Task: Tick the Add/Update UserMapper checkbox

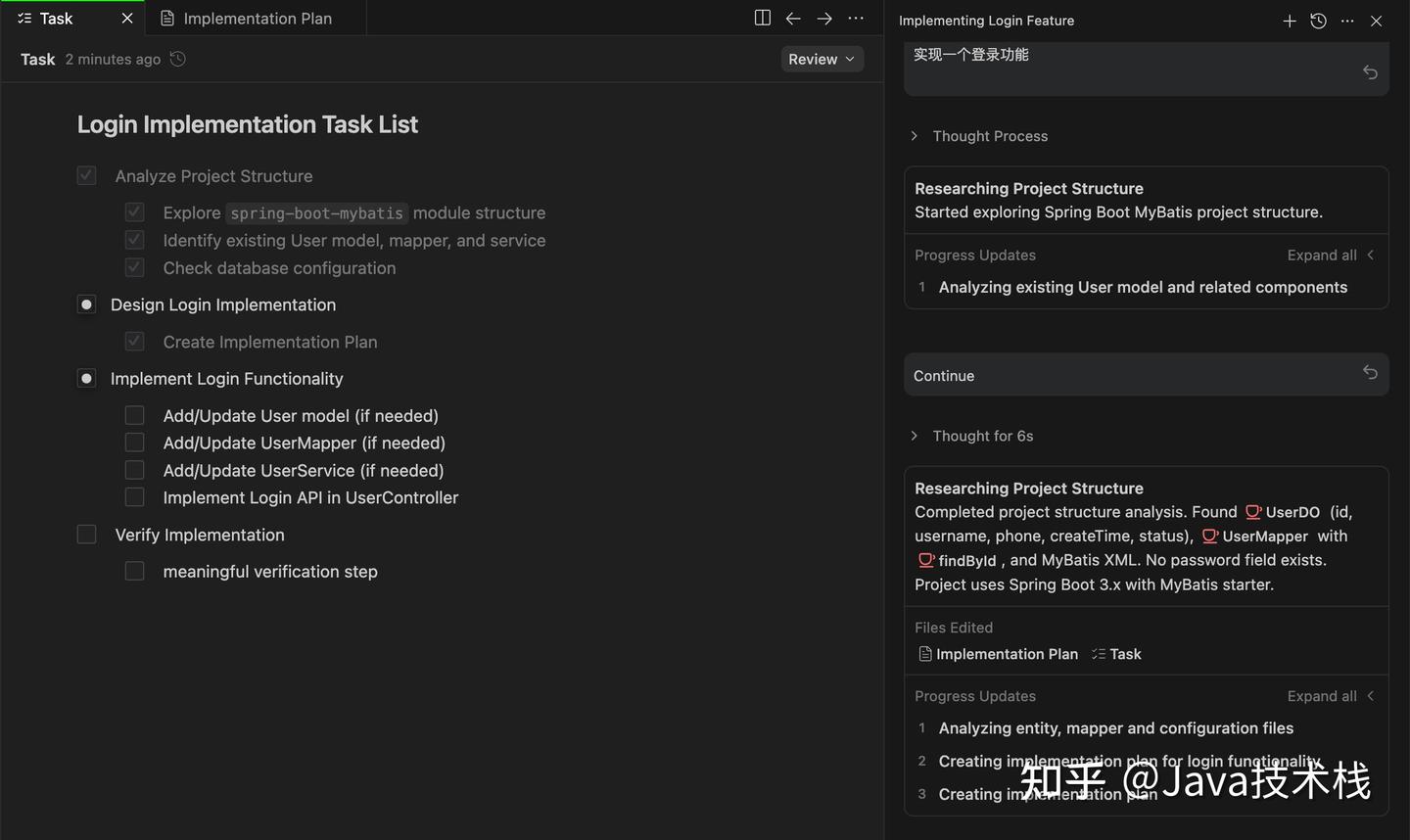Action: click(x=135, y=443)
